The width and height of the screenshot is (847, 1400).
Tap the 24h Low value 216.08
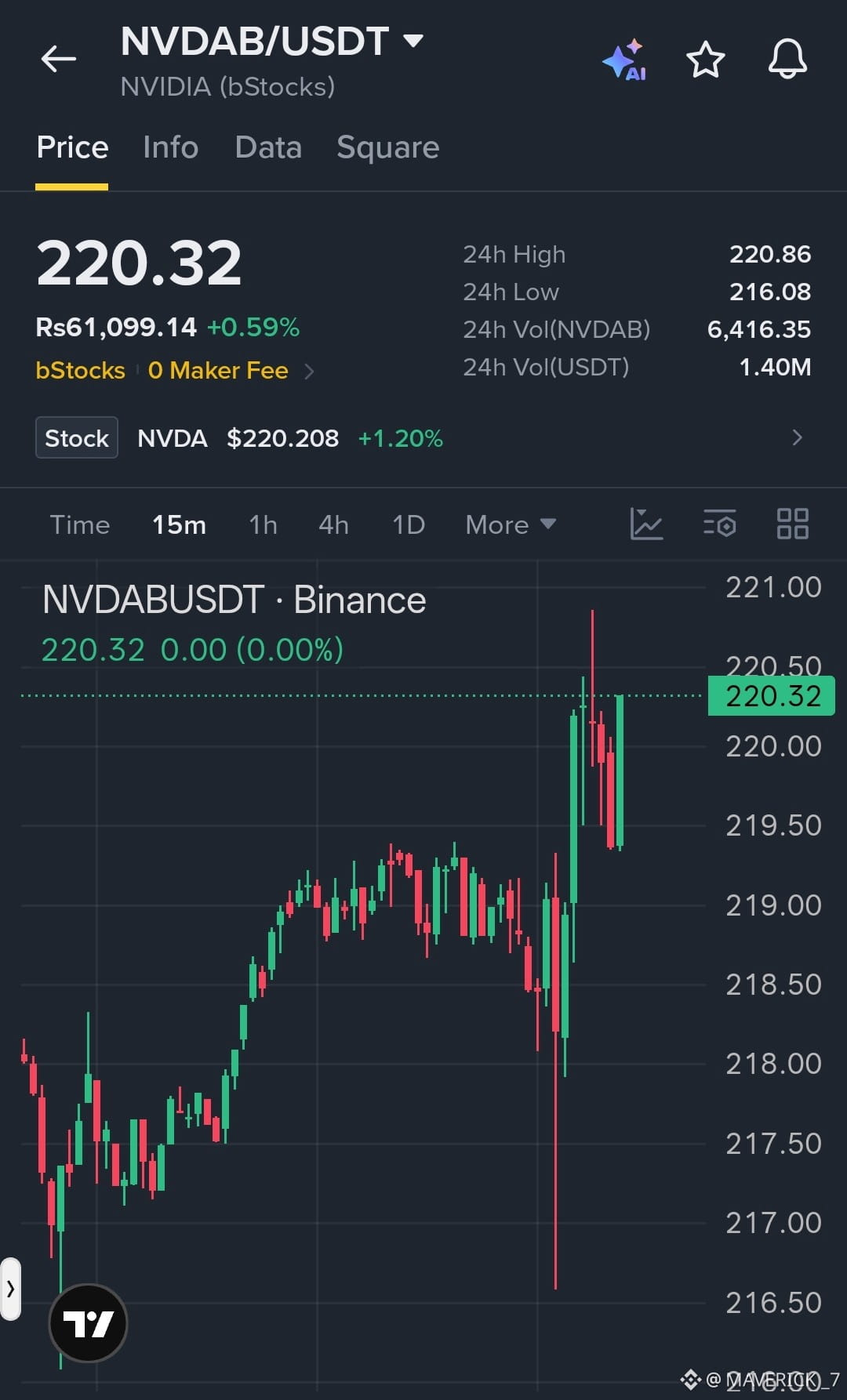pos(770,292)
